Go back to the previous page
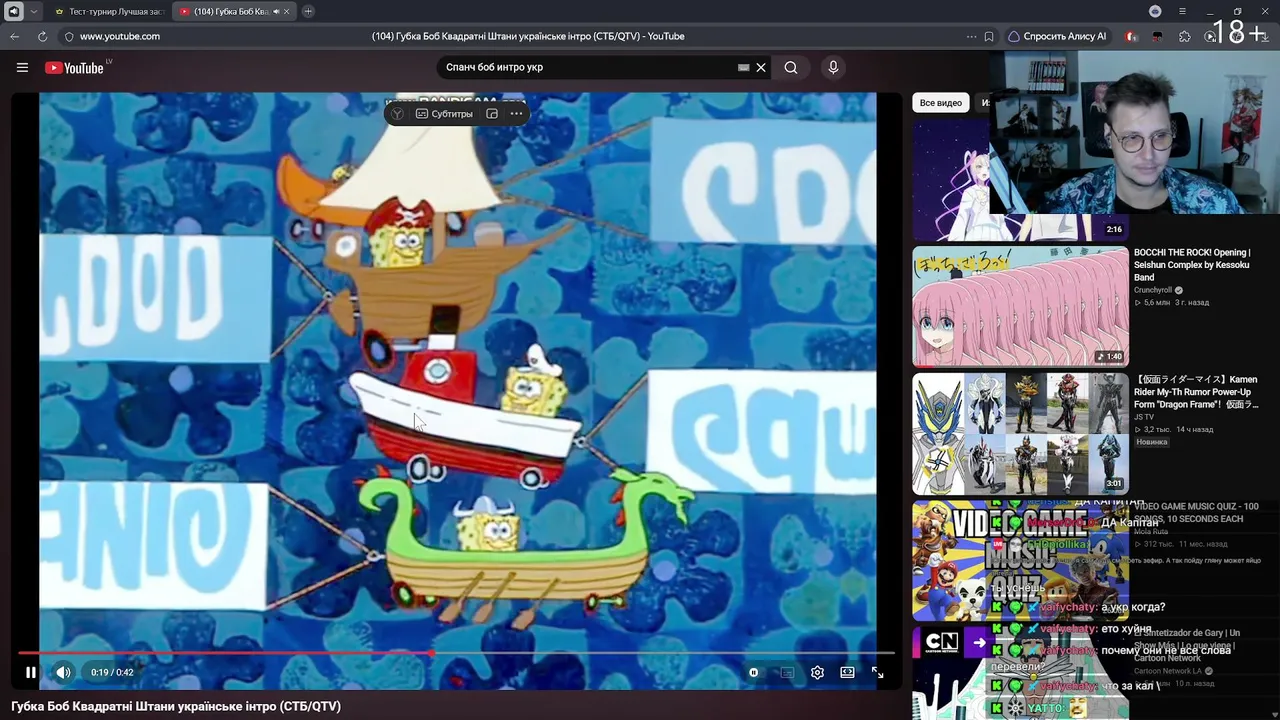Viewport: 1280px width, 720px height. click(x=15, y=36)
